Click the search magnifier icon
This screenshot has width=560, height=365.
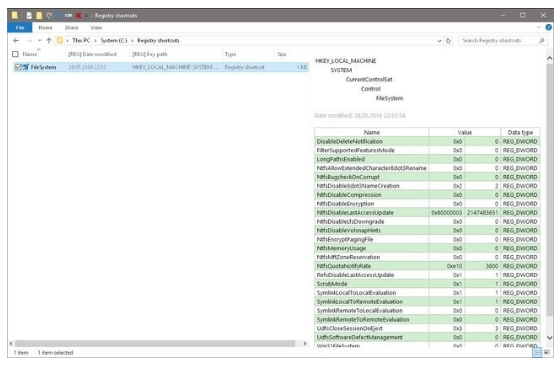pyautogui.click(x=542, y=41)
